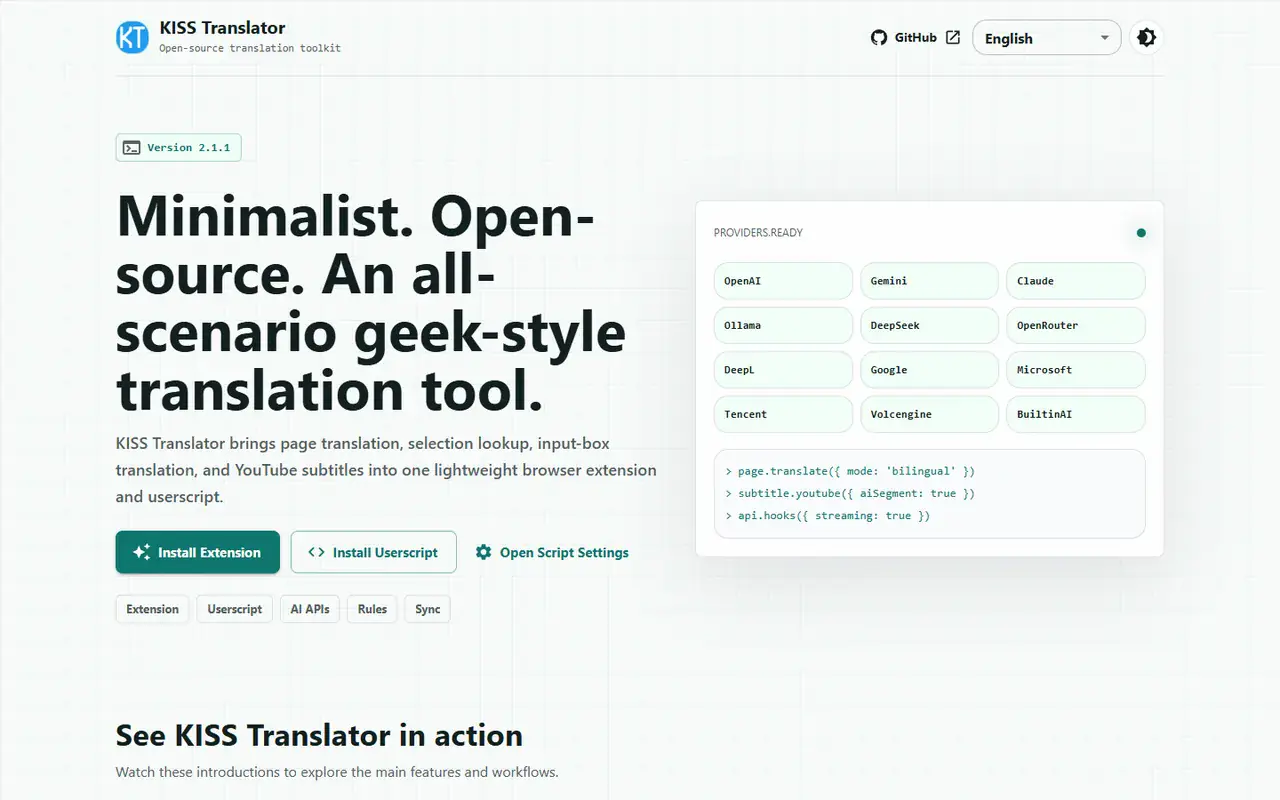This screenshot has height=800, width=1280.
Task: Click the subtitle.youtube code line
Action: (x=850, y=493)
